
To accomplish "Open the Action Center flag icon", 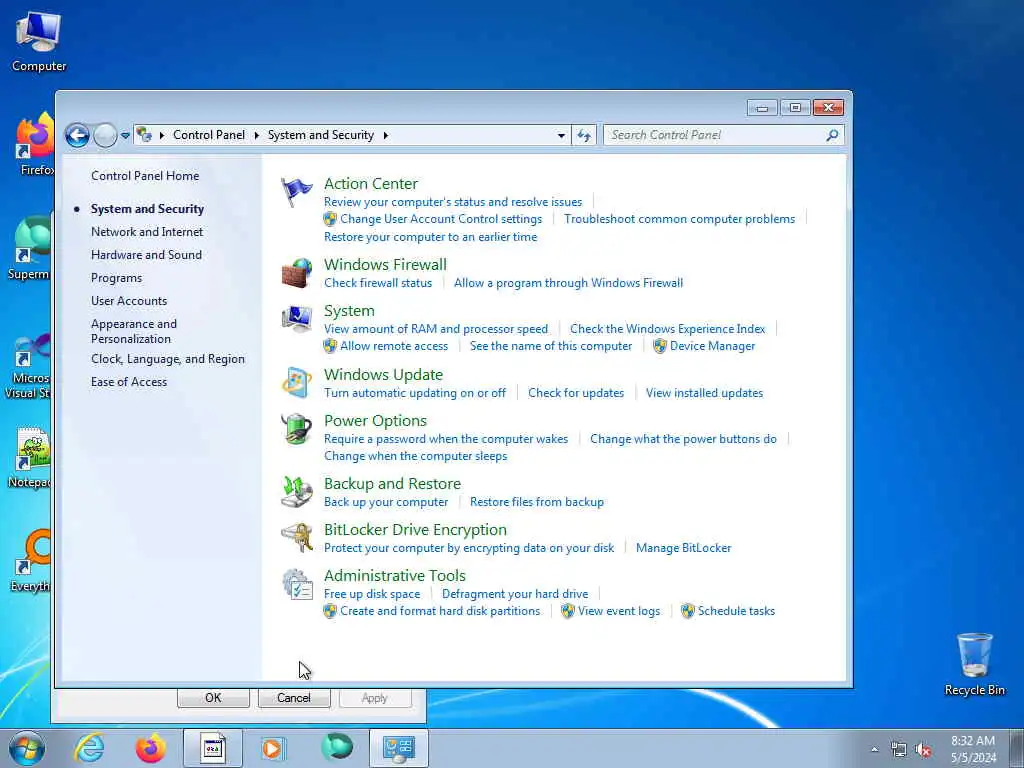I will point(297,192).
